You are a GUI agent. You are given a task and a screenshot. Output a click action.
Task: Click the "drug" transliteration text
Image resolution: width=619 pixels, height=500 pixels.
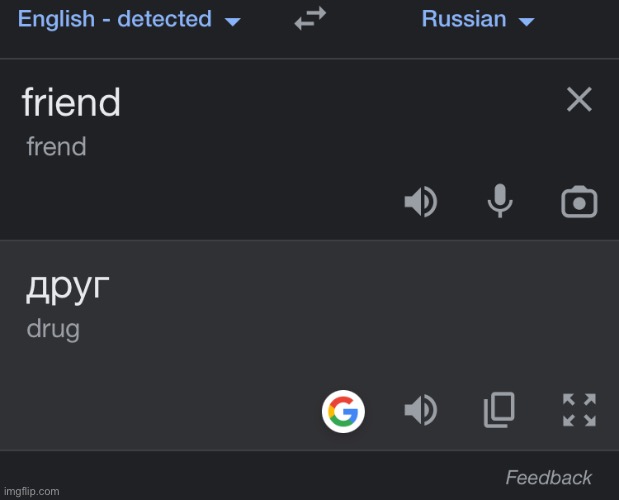(53, 329)
